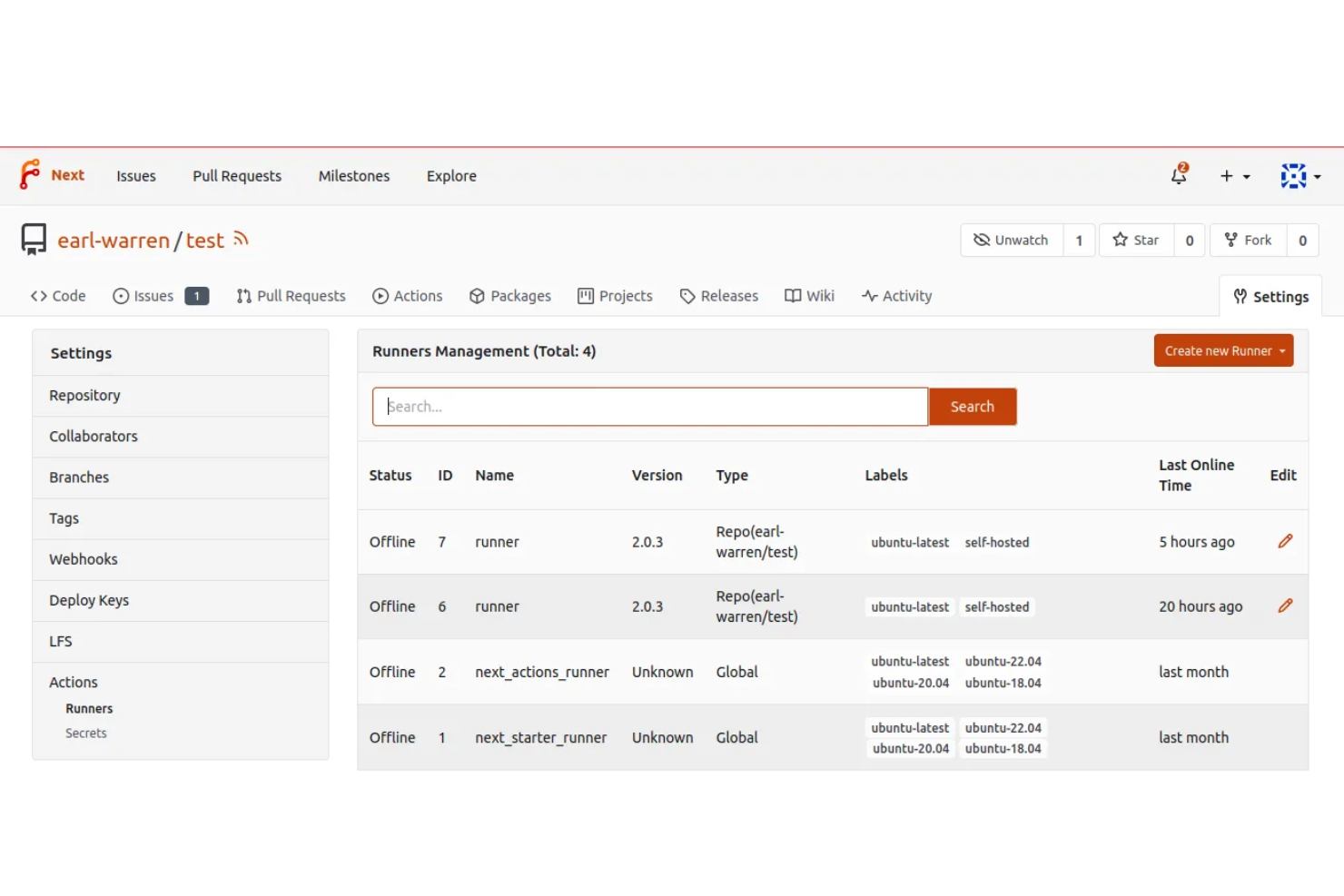Click the Search button next to the search box

(x=972, y=406)
